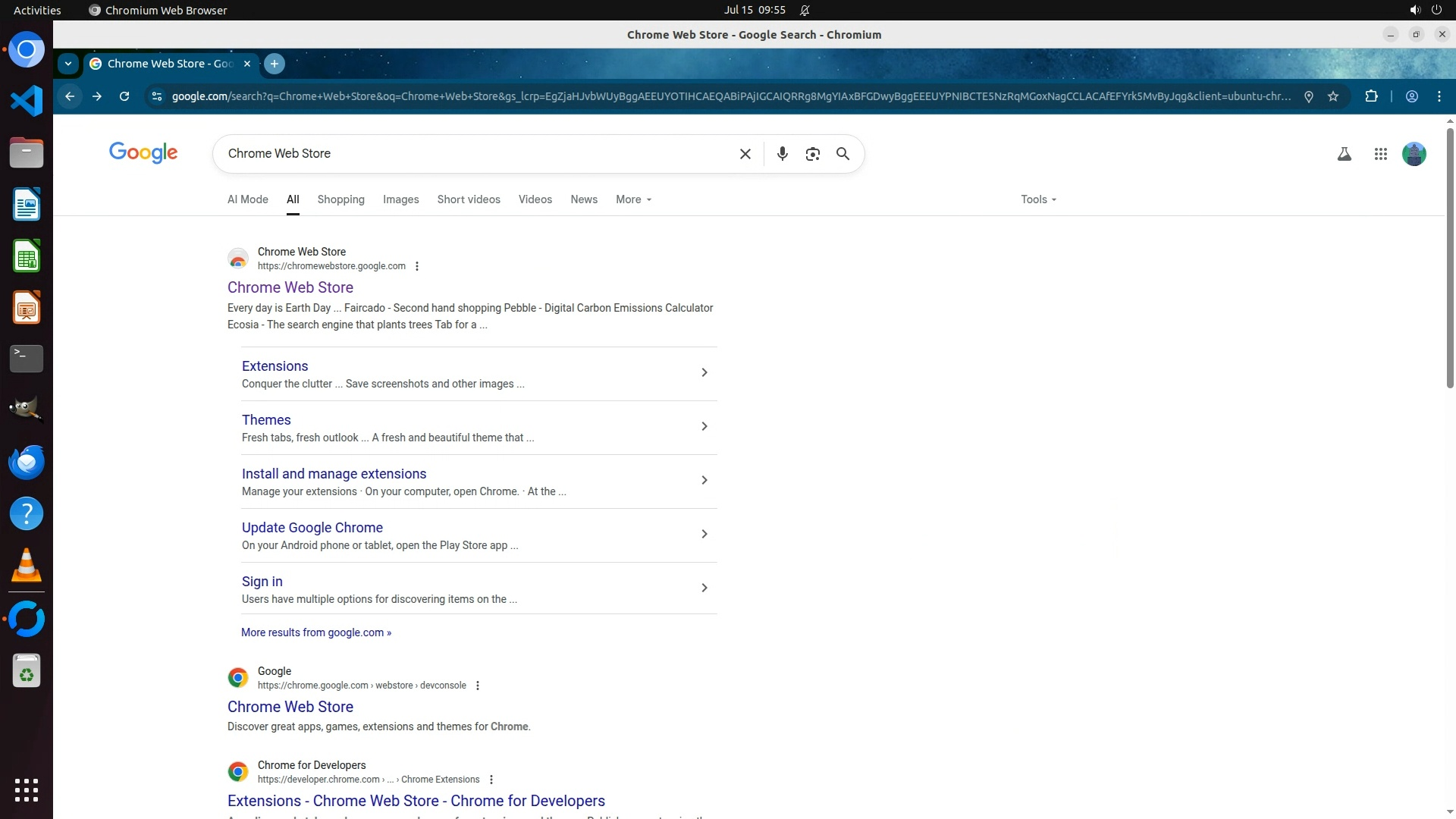Toggle the notifications bell in top bar
This screenshot has height=819, width=1456.
pos(805,11)
